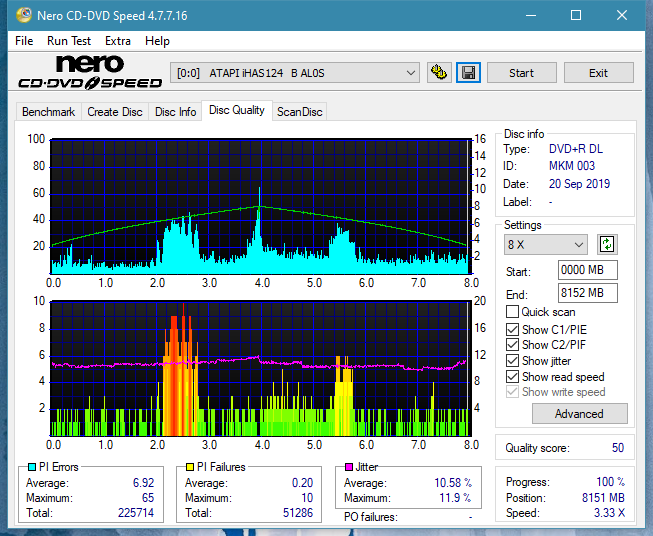Click the Position value 8151 MB
Screen dimensions: 653x536
pos(603,498)
